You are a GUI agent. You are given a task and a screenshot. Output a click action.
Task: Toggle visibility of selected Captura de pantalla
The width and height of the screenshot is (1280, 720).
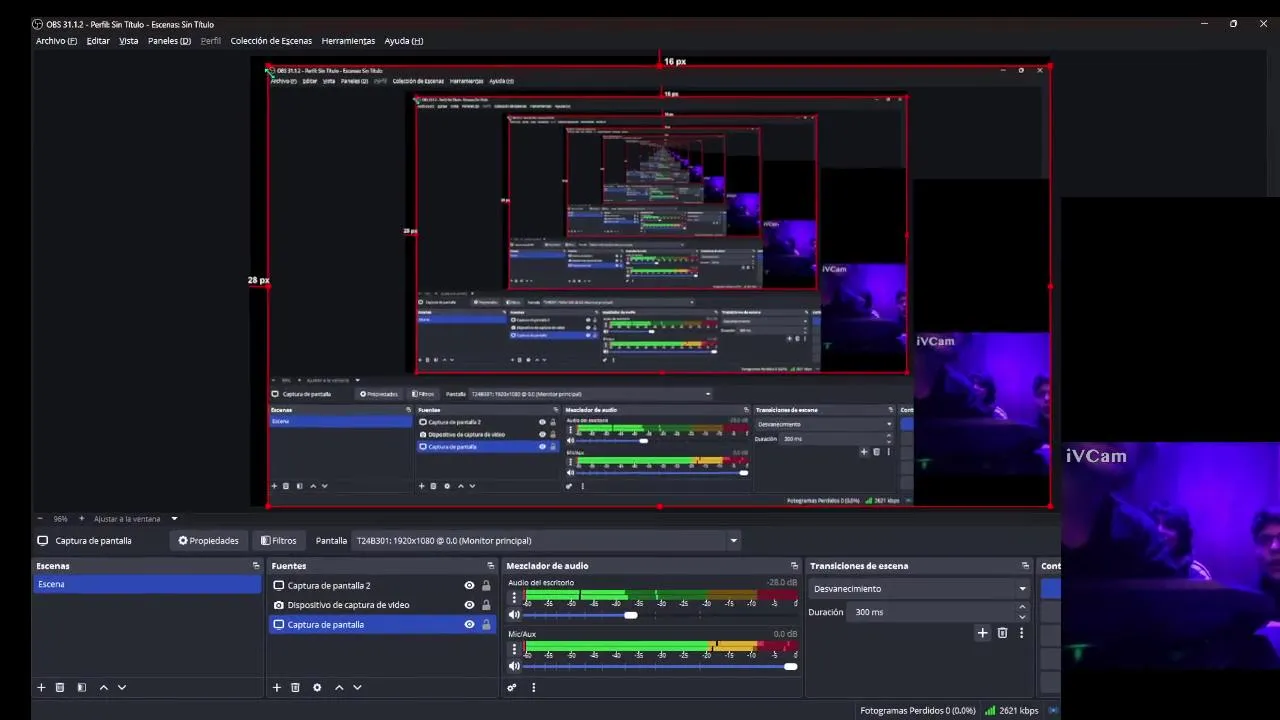[469, 624]
